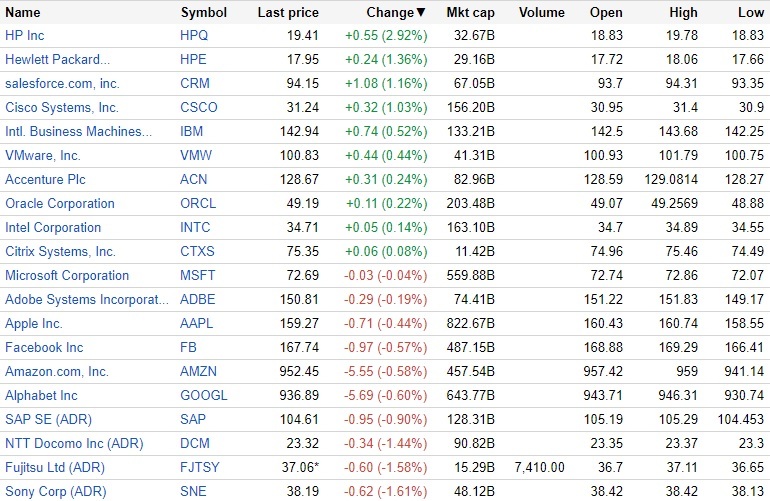Click the FJTSY ticker symbol
770x501 pixels.
[x=199, y=467]
